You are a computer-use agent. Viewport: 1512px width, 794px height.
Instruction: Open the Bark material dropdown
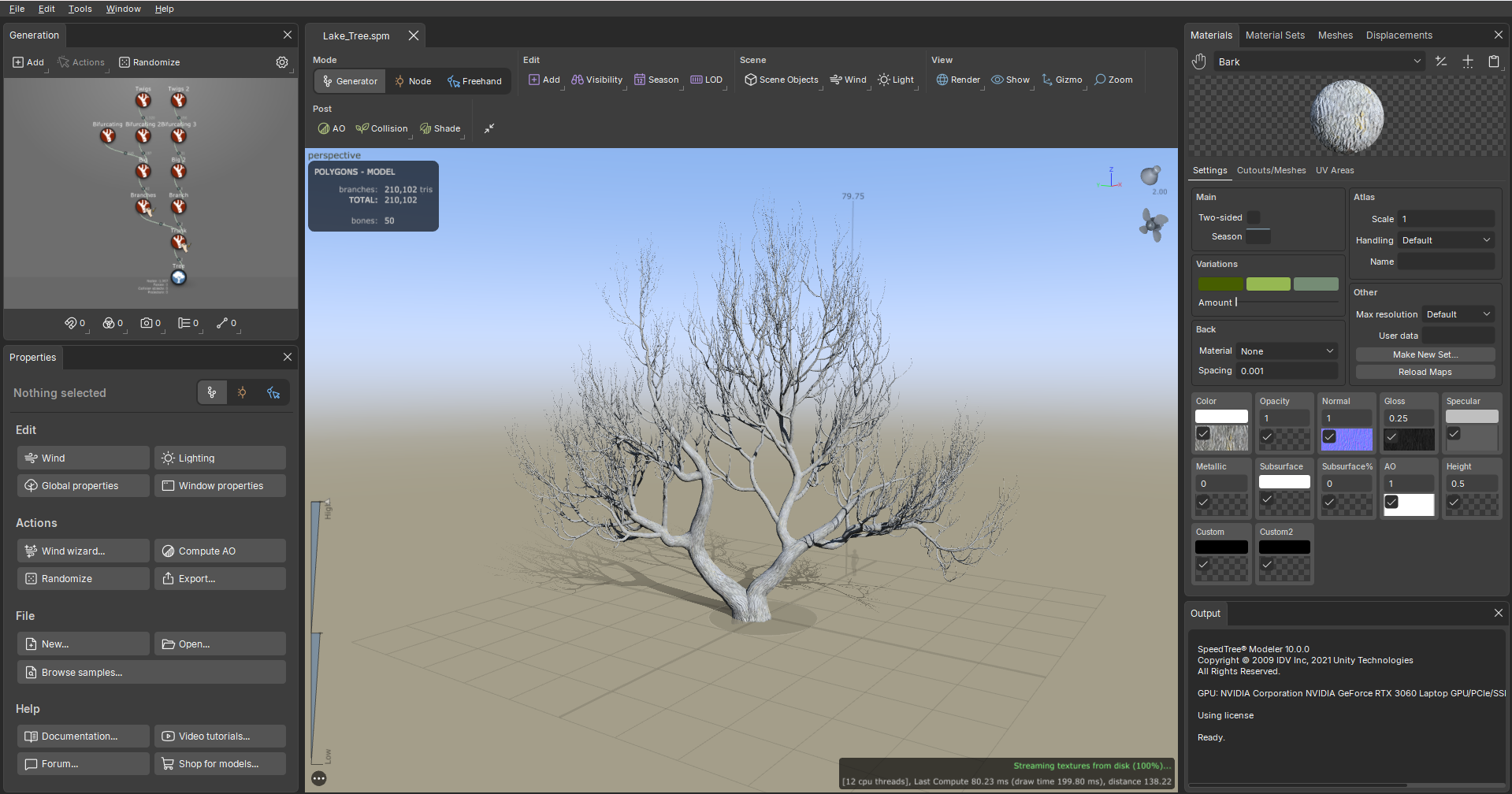click(x=1319, y=61)
